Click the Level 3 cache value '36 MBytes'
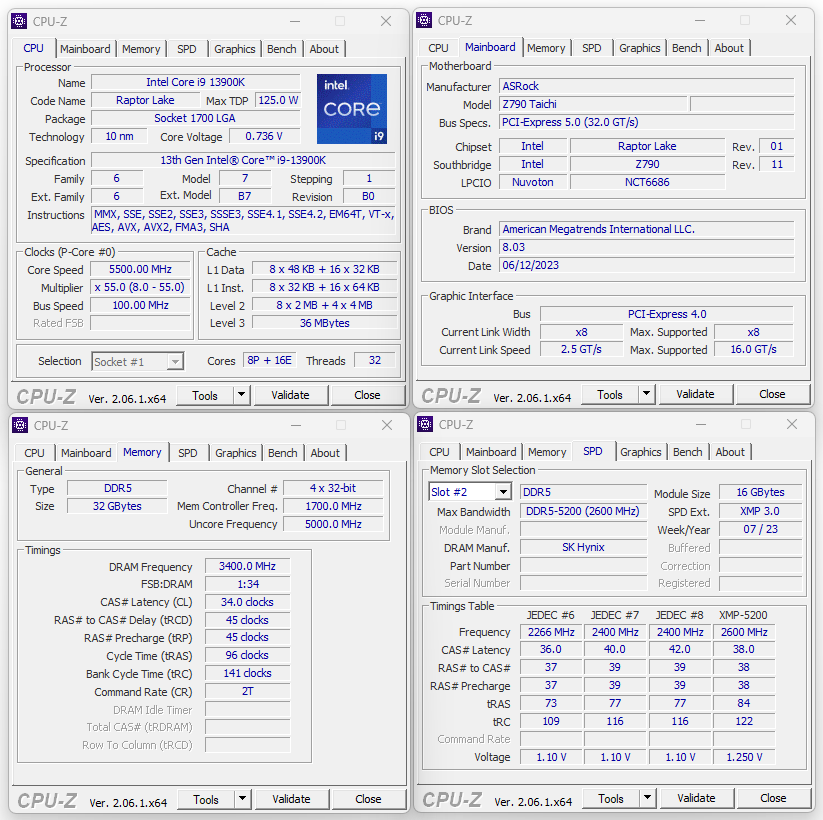The image size is (823, 820). [324, 323]
